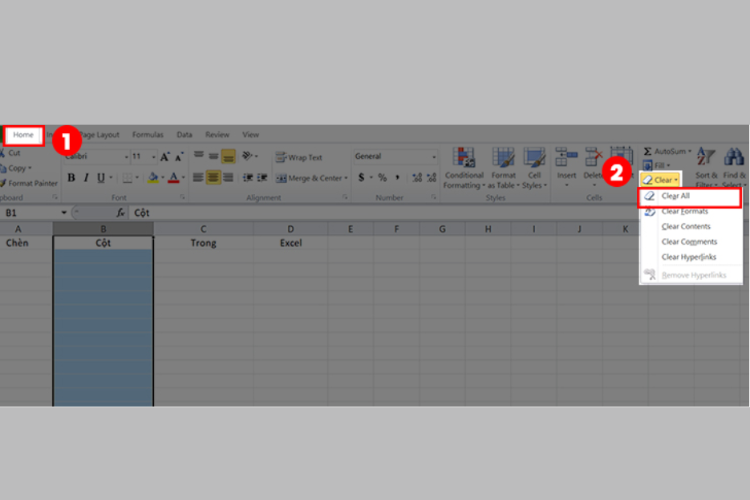Select Top Align icon
750x500 pixels.
pyautogui.click(x=199, y=156)
